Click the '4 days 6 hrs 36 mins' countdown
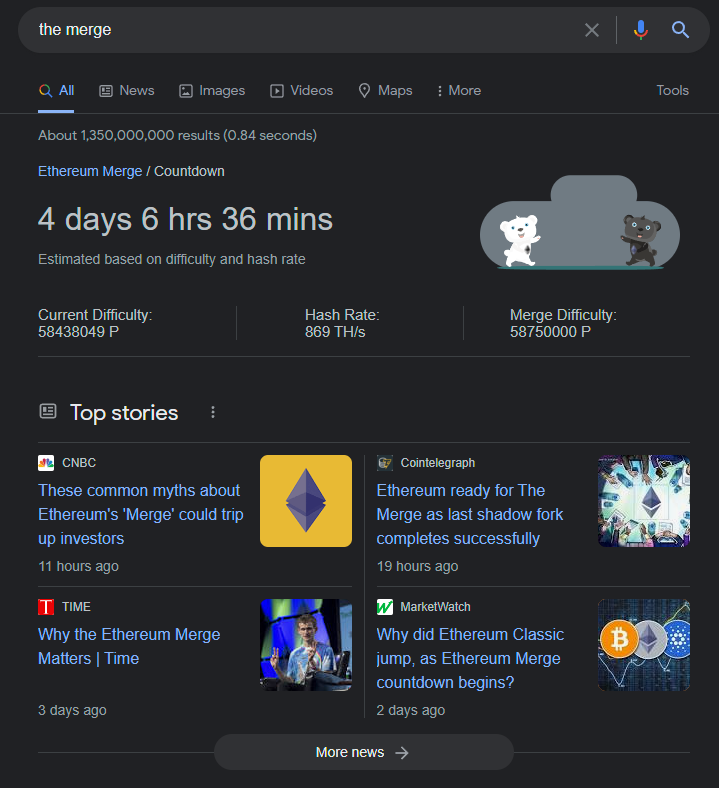Screen dimensions: 719x788 point(185,220)
